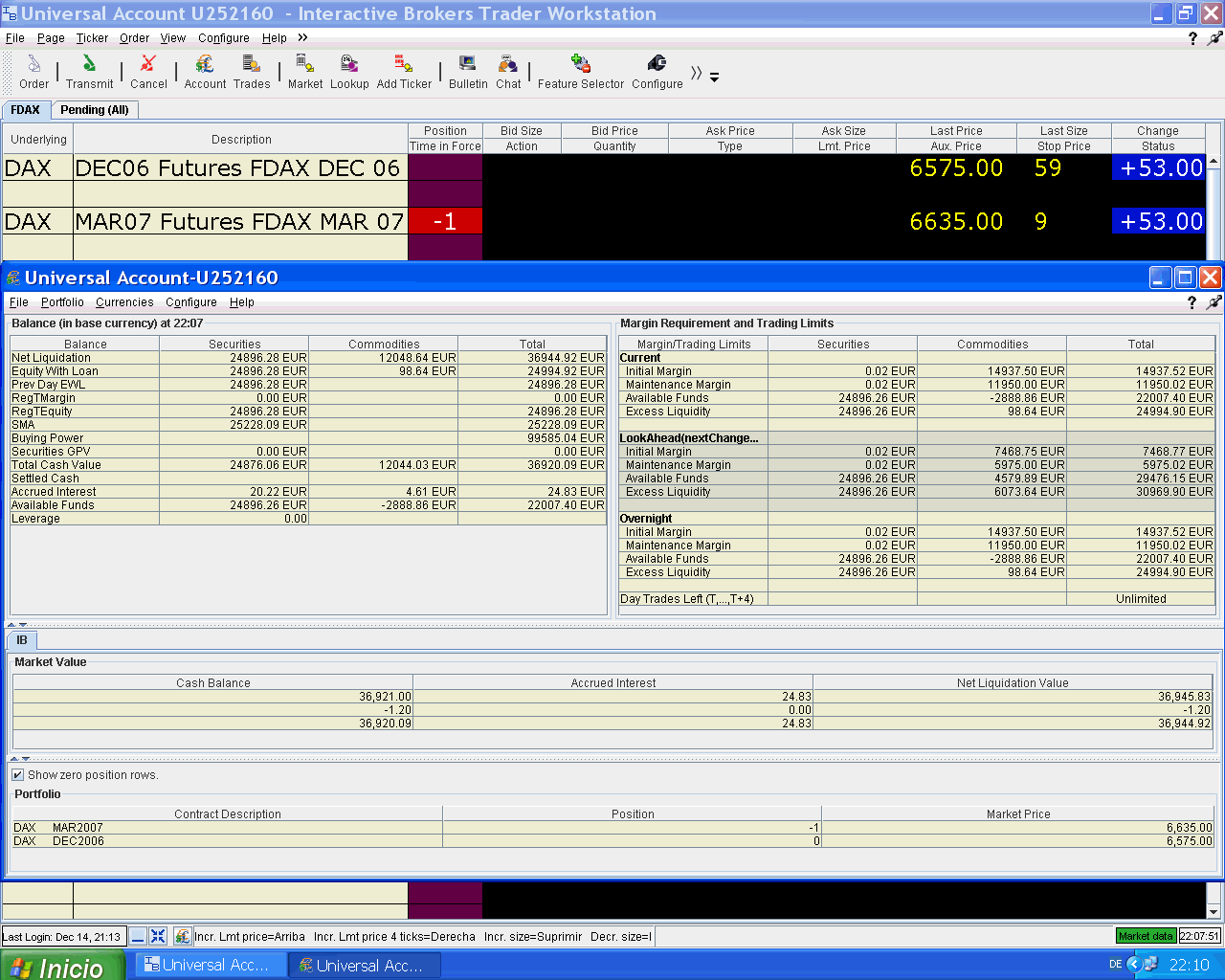The width and height of the screenshot is (1225, 980).
Task: Open the View menu
Action: (x=173, y=38)
